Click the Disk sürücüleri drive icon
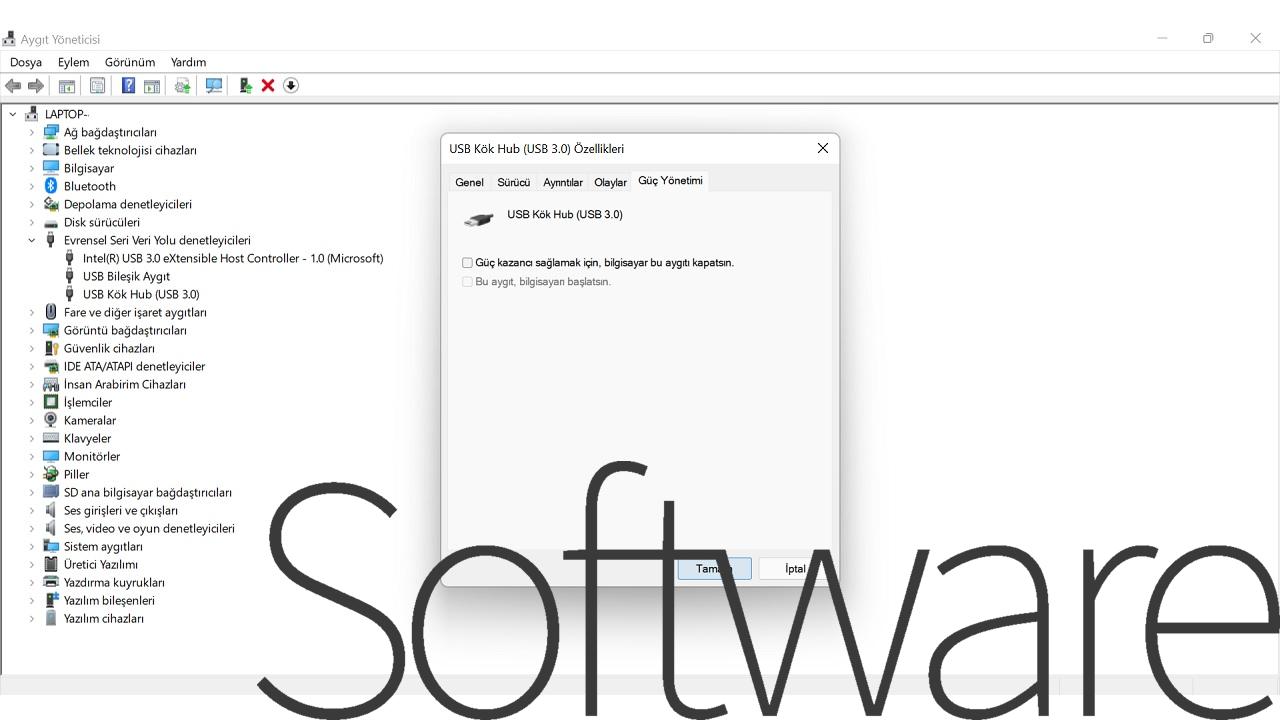Image resolution: width=1280 pixels, height=720 pixels. pos(51,222)
